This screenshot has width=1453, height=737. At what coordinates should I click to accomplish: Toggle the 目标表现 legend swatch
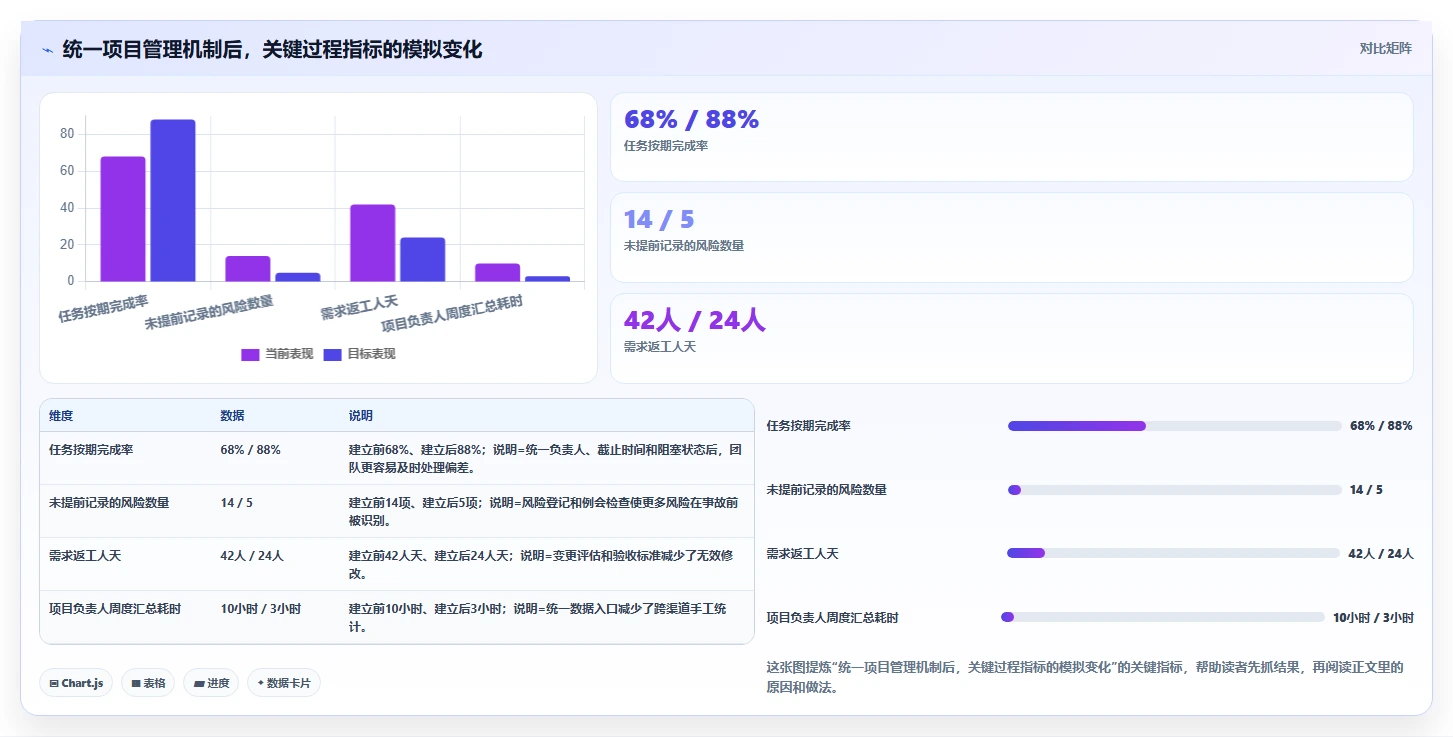pos(333,354)
